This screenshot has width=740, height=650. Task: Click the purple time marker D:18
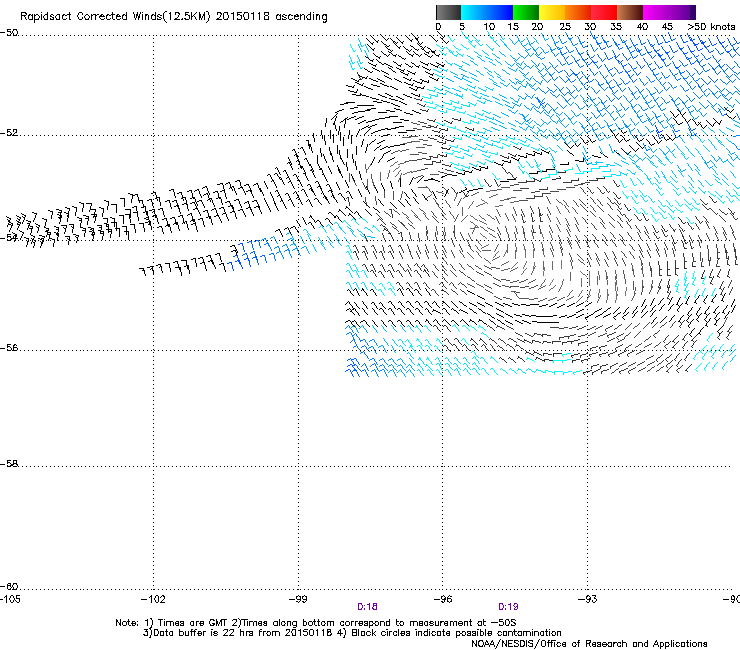click(x=367, y=607)
